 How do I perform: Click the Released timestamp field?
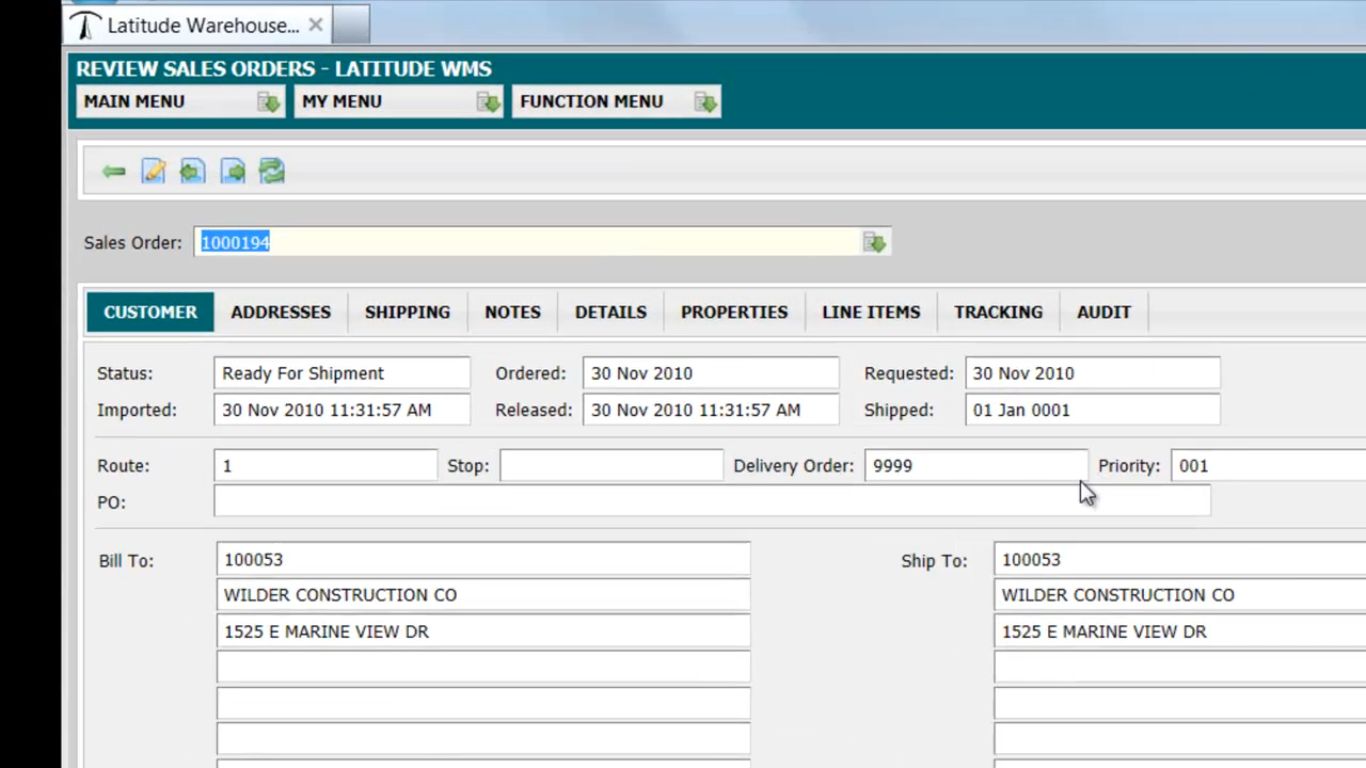[x=711, y=410]
